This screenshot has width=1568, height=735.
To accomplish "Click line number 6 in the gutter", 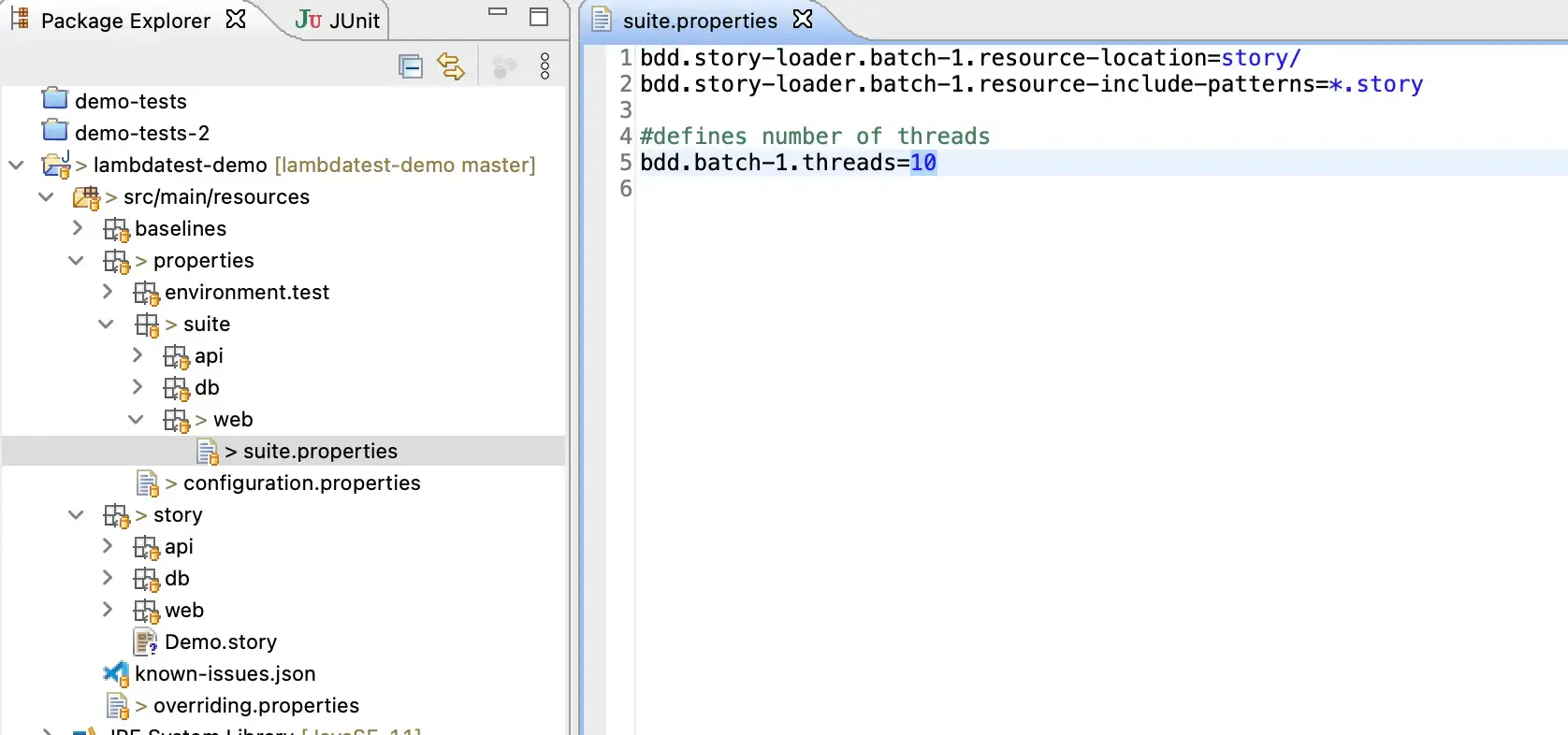I will tap(626, 189).
